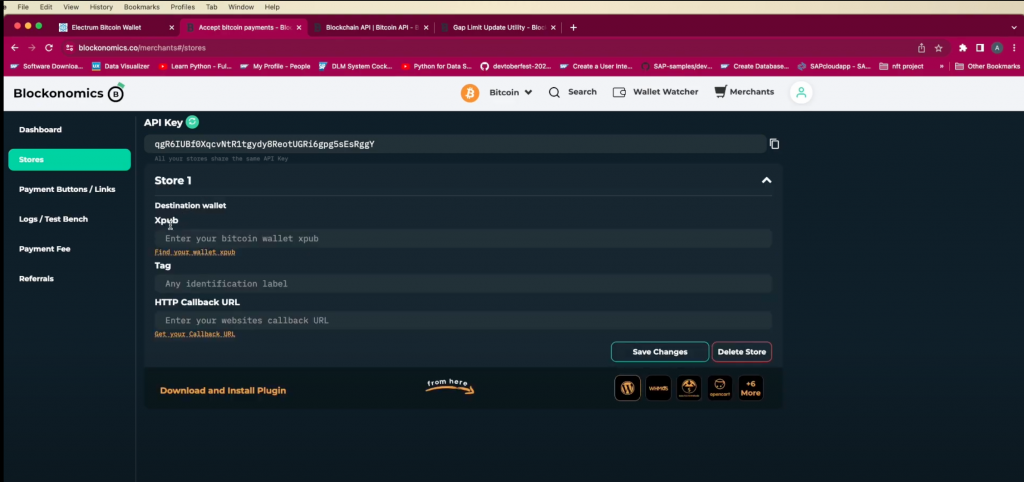The image size is (1024, 482).
Task: Open Merchants in the top navigation
Action: pyautogui.click(x=744, y=92)
